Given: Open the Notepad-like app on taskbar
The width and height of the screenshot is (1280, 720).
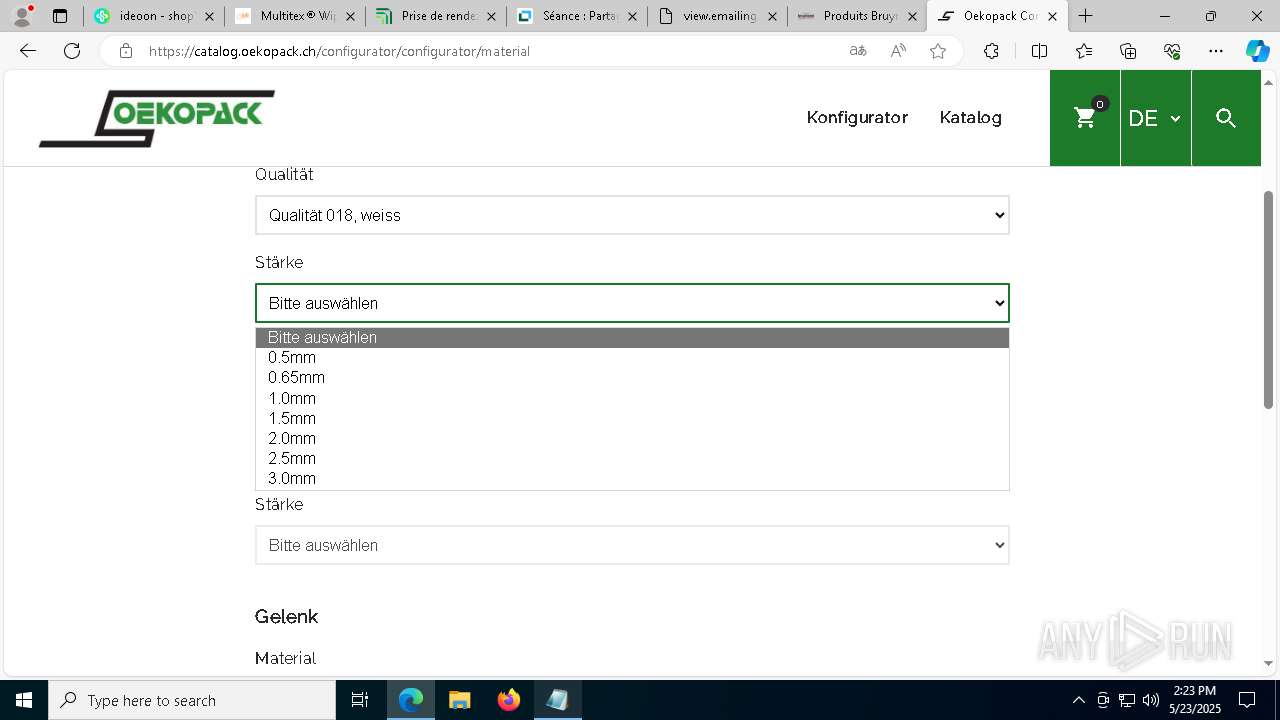Looking at the screenshot, I should 557,700.
